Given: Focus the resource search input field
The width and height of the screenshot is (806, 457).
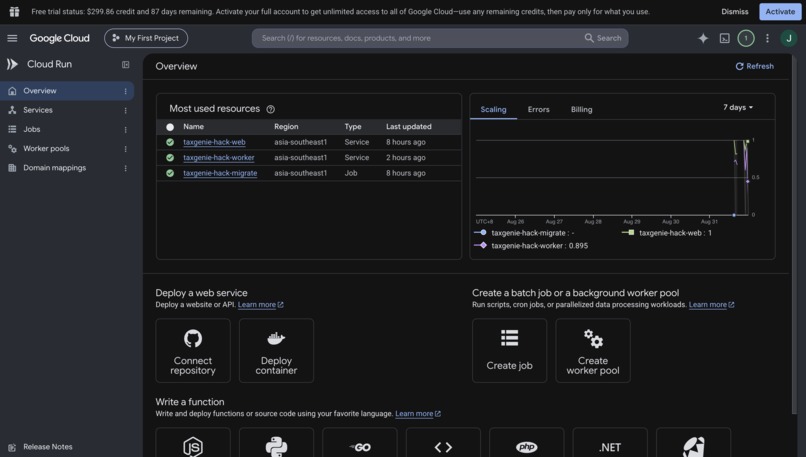Looking at the screenshot, I should [x=419, y=38].
